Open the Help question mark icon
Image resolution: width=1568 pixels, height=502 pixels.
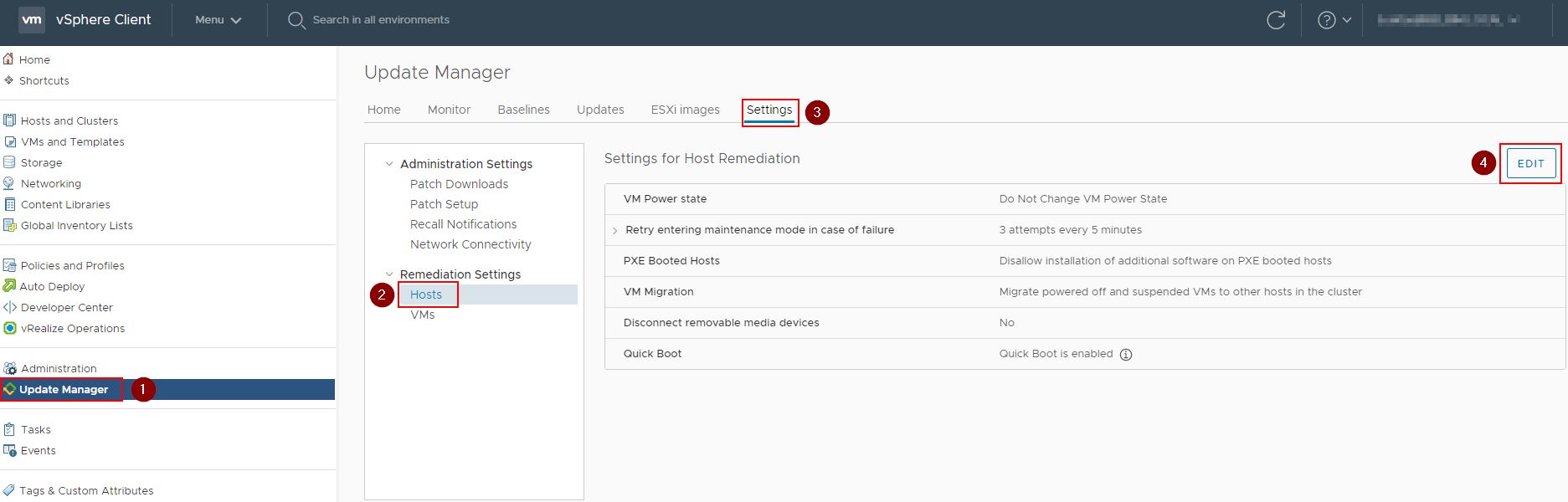pos(1326,20)
